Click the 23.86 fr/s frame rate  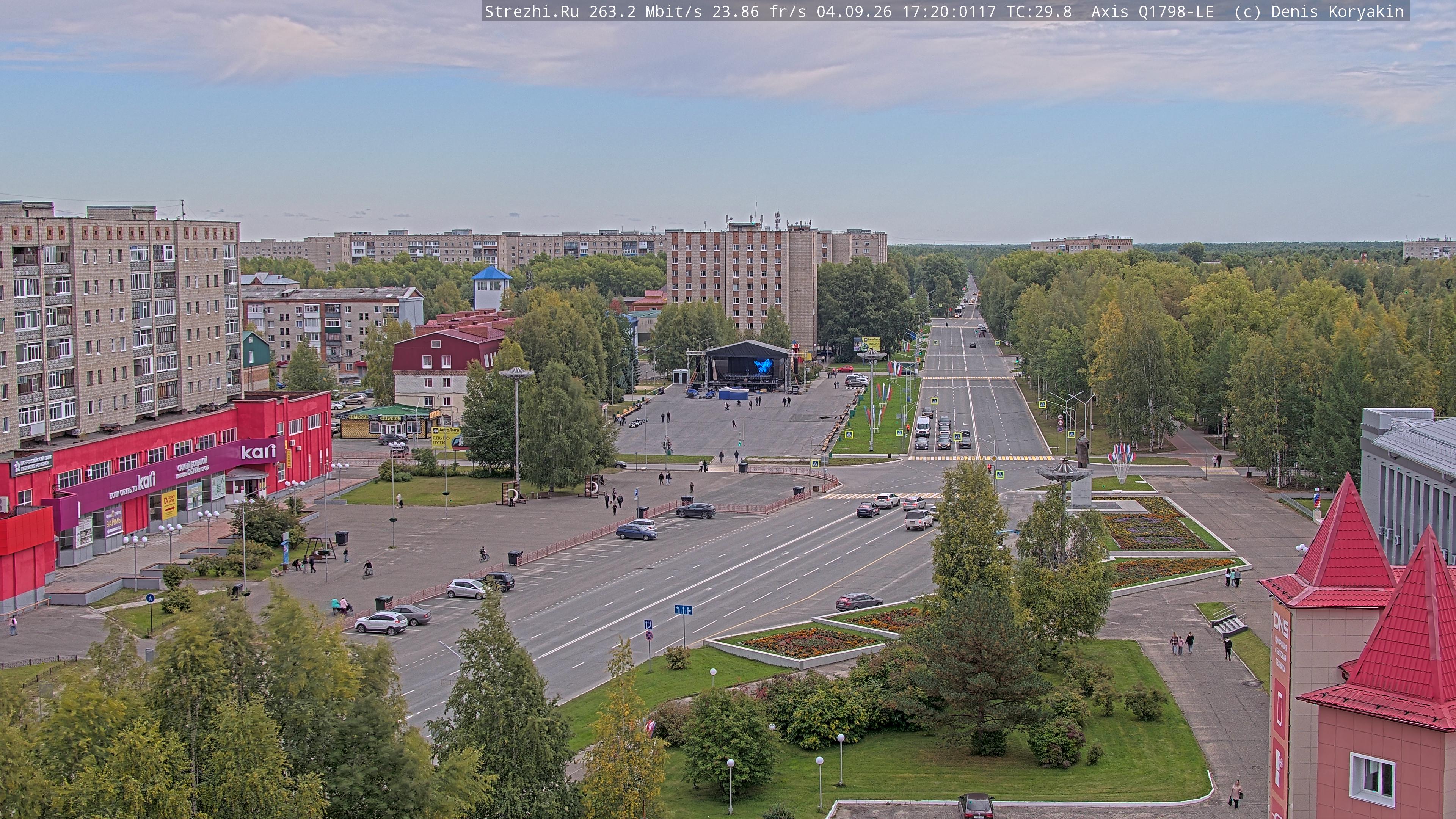point(759,11)
